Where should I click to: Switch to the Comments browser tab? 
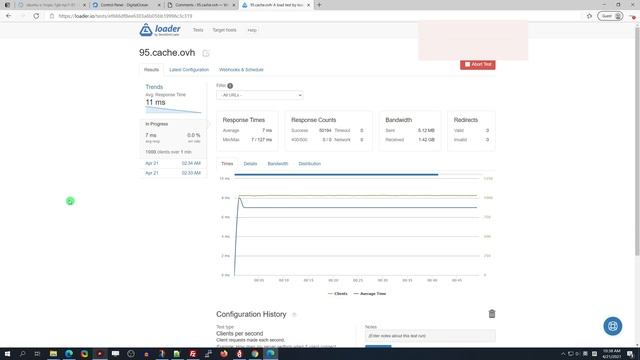[x=201, y=5]
